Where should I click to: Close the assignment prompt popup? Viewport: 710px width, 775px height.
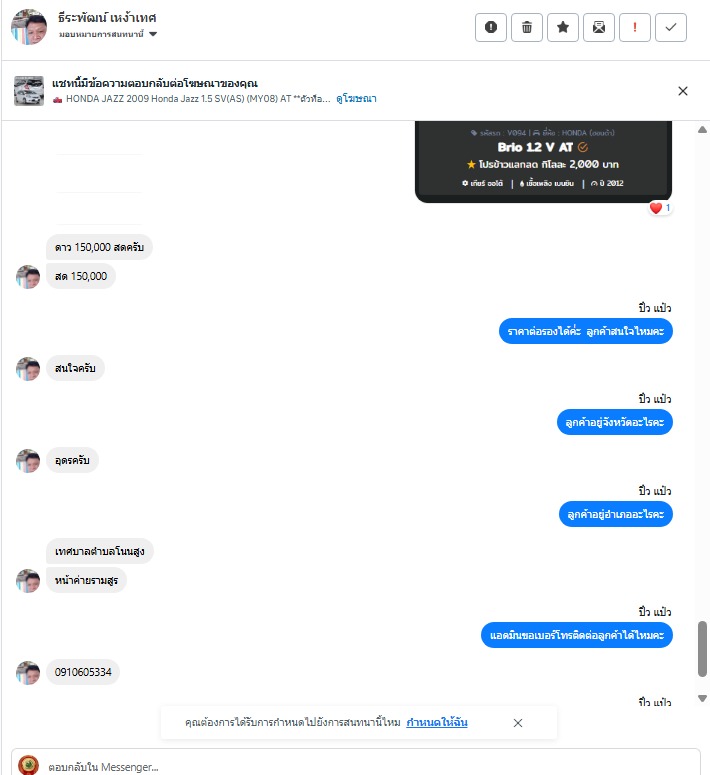pos(518,723)
